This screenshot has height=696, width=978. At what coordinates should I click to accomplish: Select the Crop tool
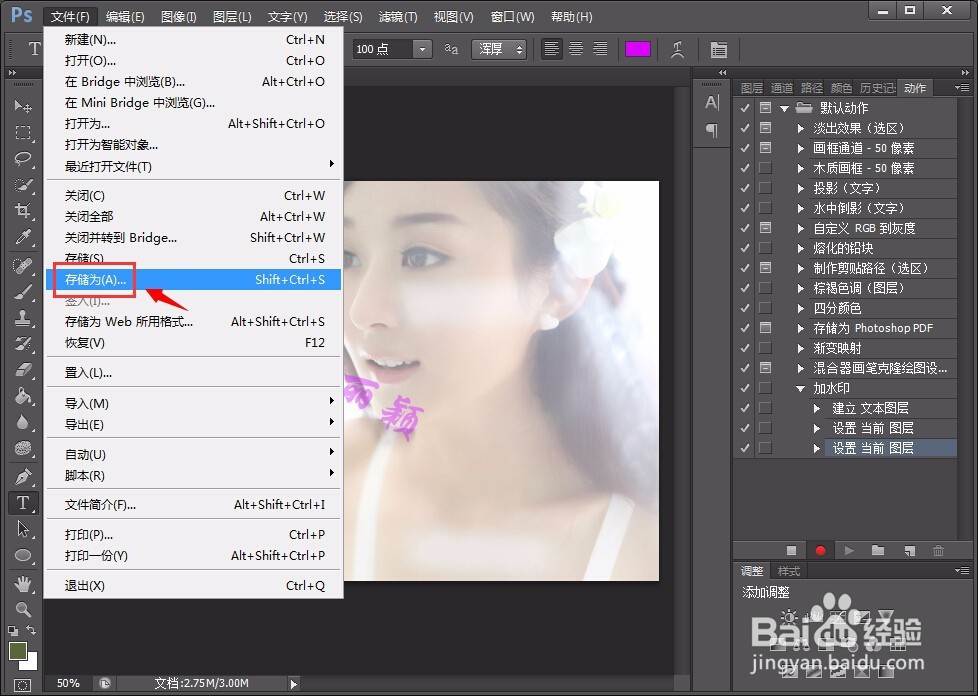pos(23,211)
